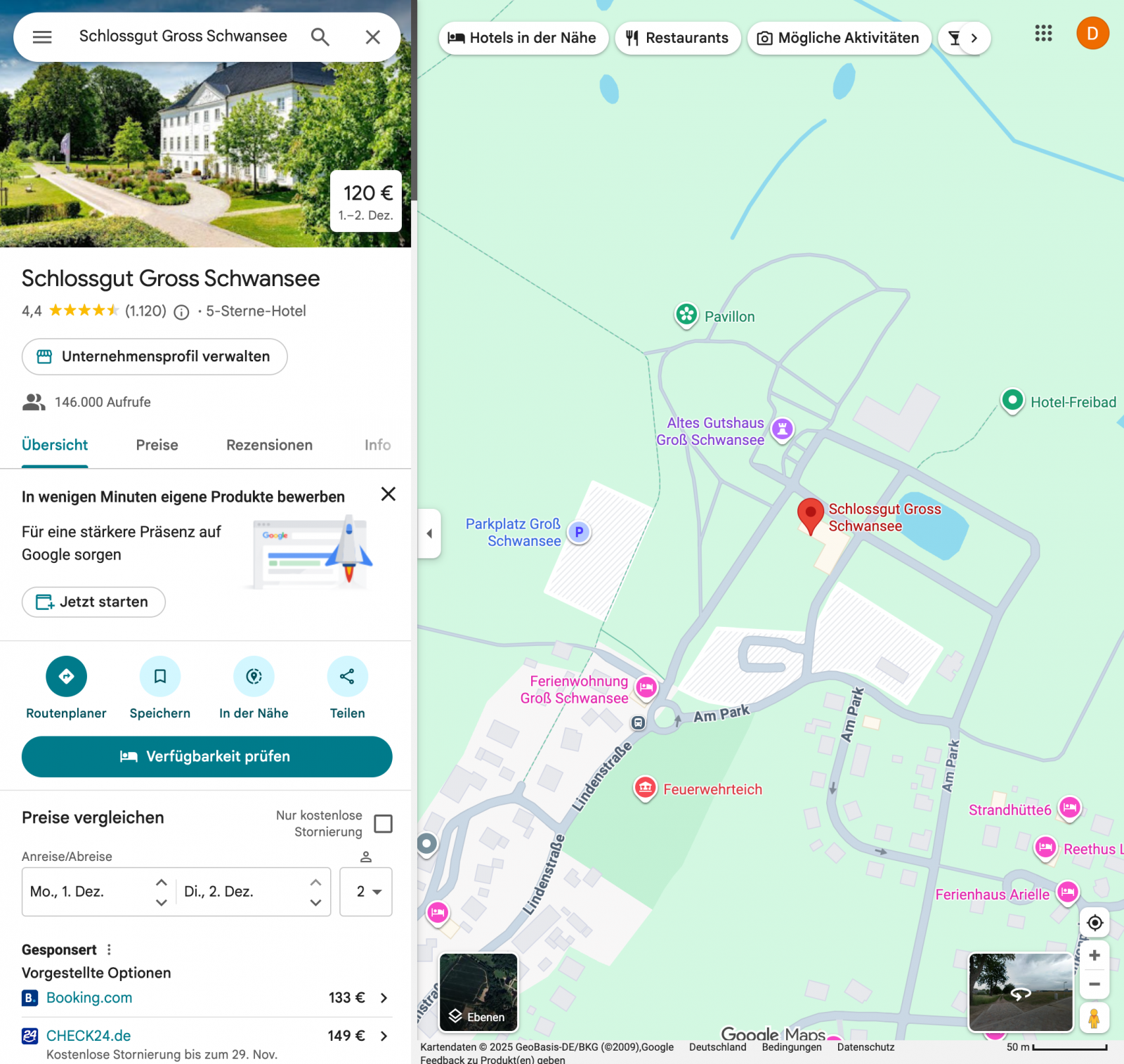Screen dimensions: 1124x1064
Task: Open the hamburger main menu
Action: [x=42, y=37]
